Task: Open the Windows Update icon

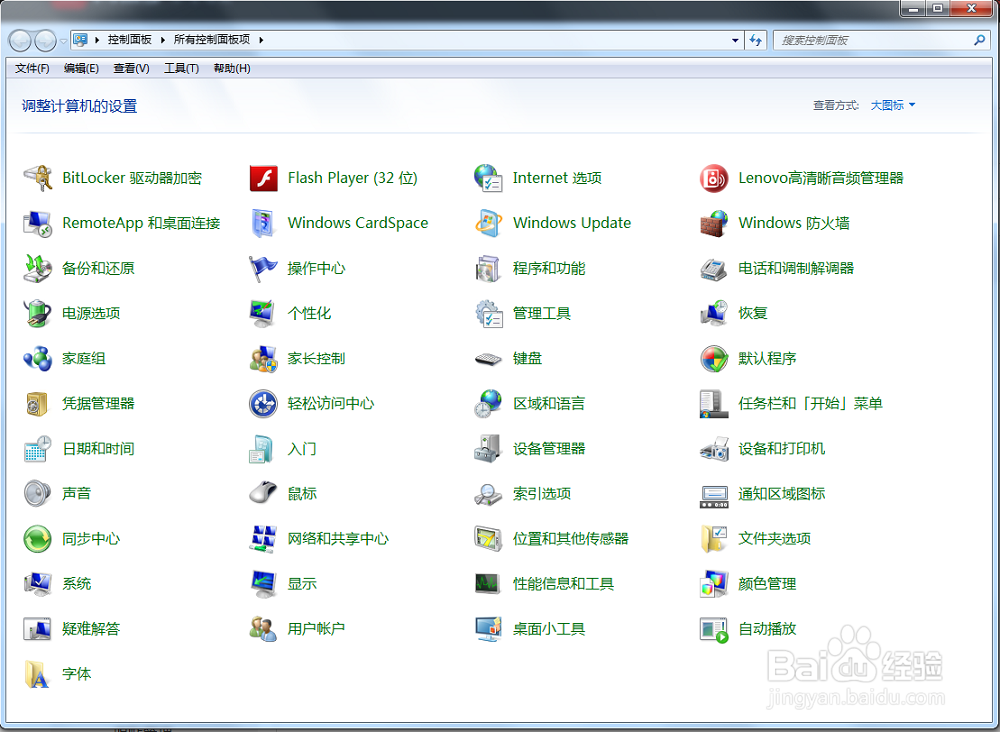Action: click(x=489, y=223)
